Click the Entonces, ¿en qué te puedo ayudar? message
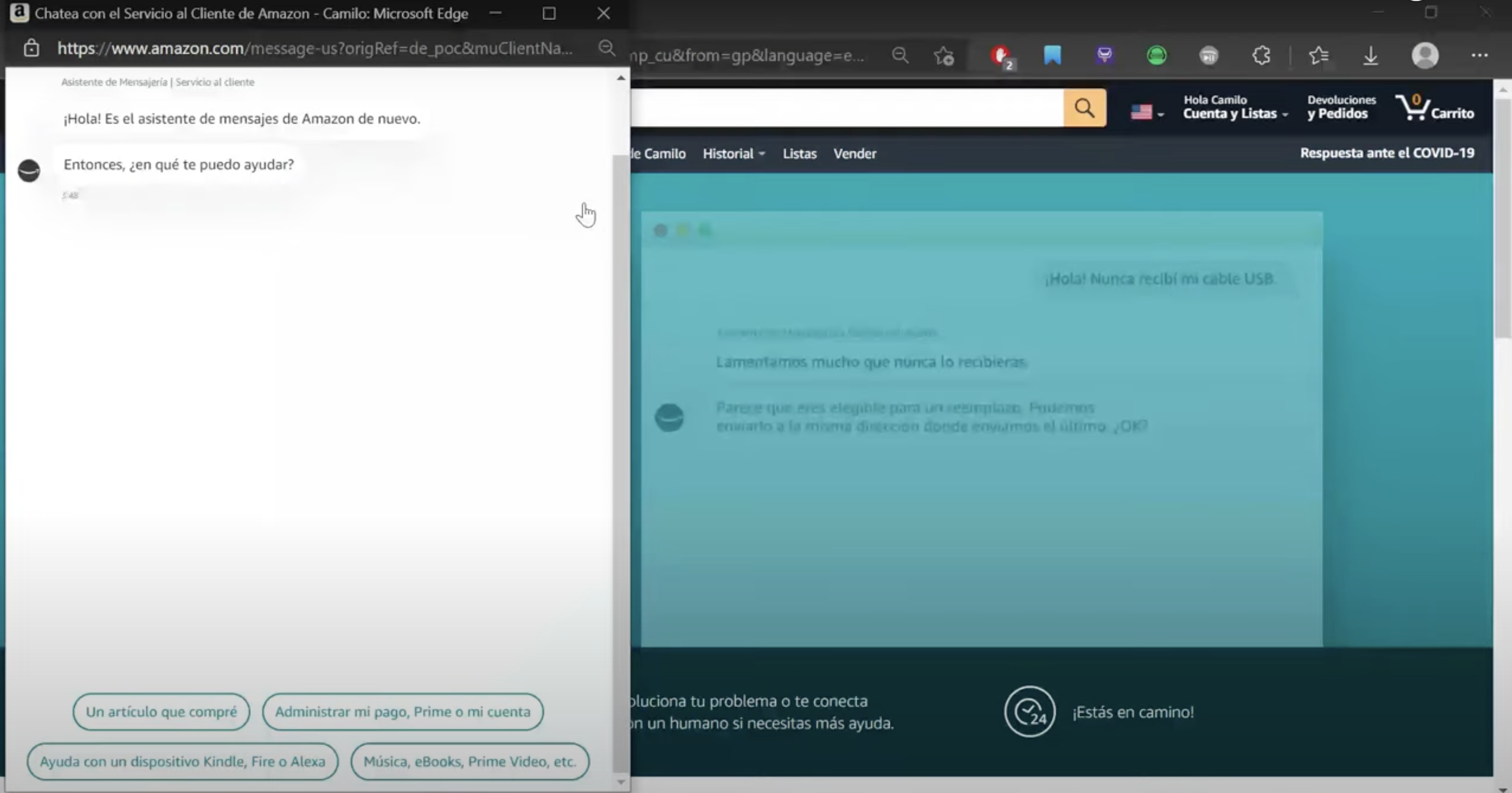 (x=178, y=164)
